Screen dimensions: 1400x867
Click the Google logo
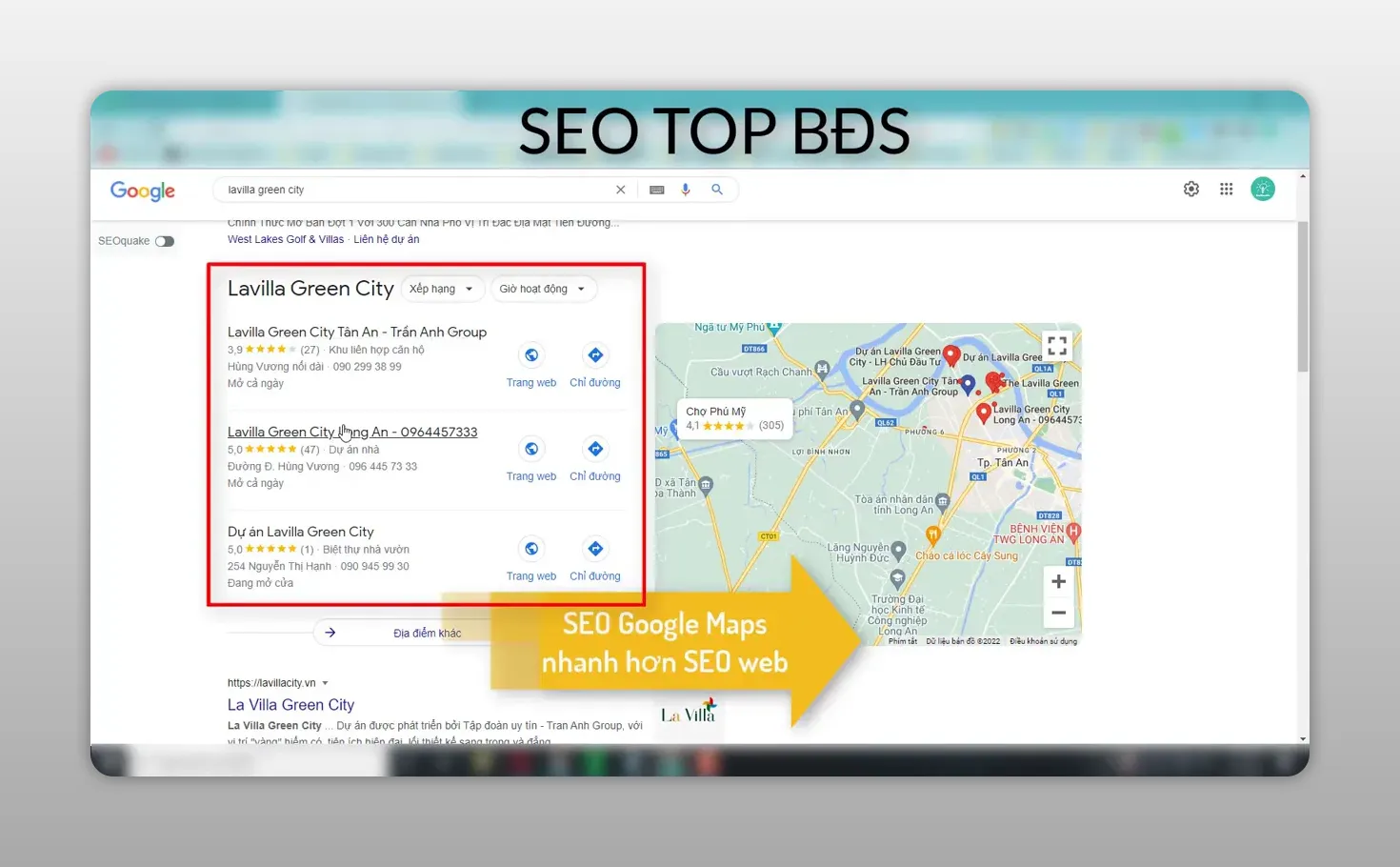click(143, 191)
